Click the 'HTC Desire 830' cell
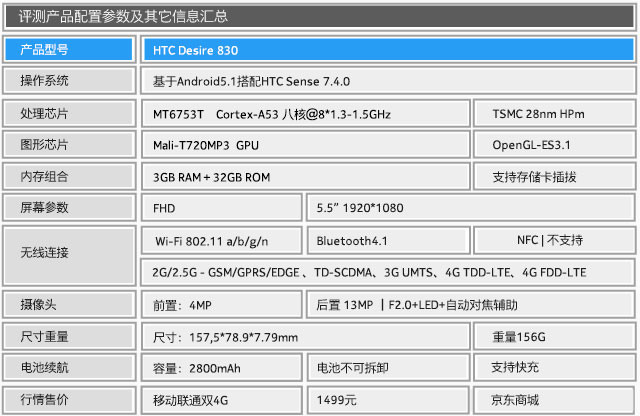The height and width of the screenshot is (416, 640). click(388, 50)
